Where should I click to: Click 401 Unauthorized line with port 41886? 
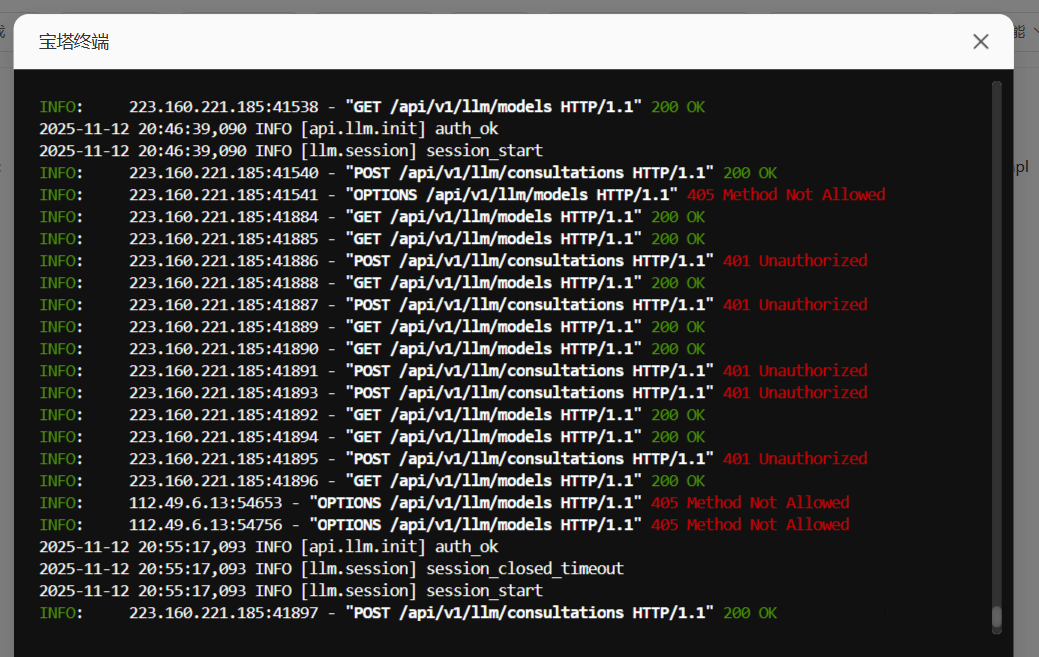click(x=453, y=260)
